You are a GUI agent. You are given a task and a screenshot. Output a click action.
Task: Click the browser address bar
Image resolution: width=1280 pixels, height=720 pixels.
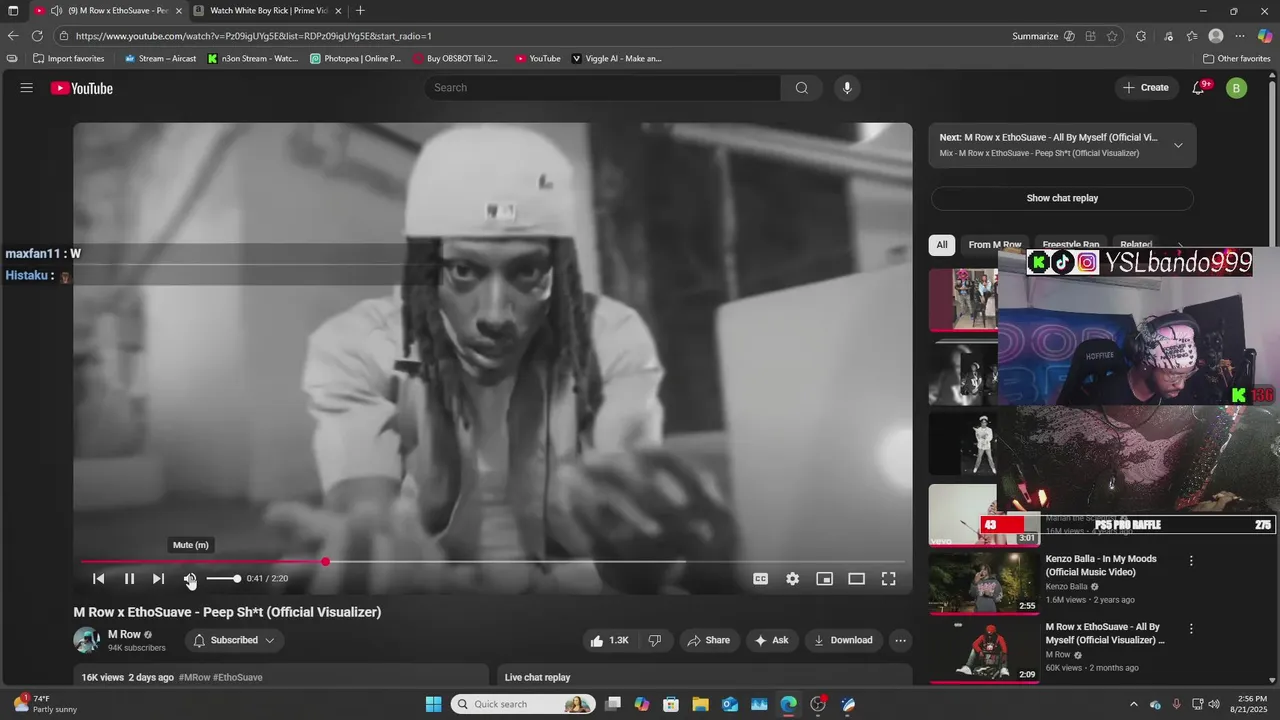pos(530,36)
